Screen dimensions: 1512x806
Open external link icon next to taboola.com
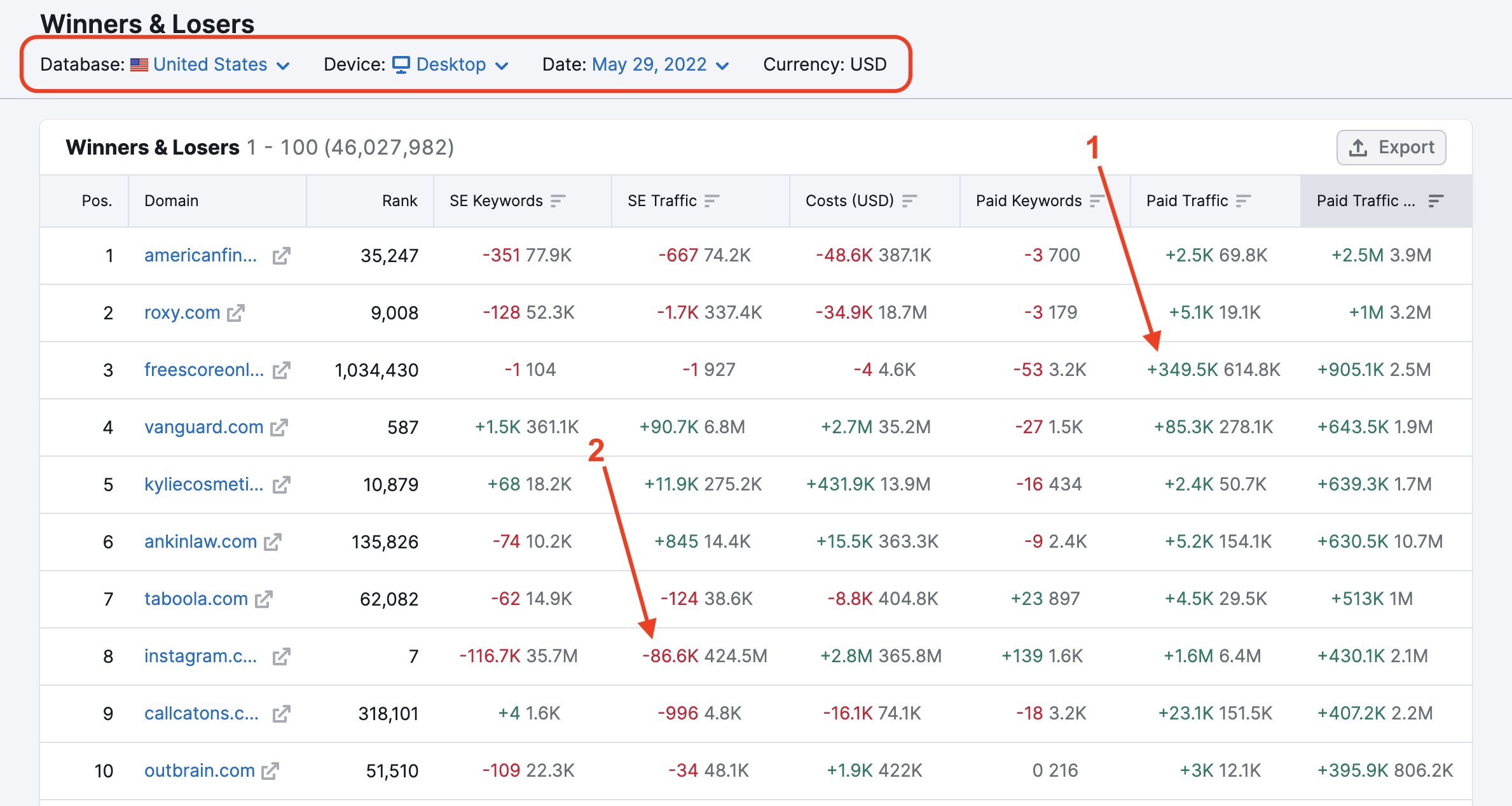(x=264, y=599)
